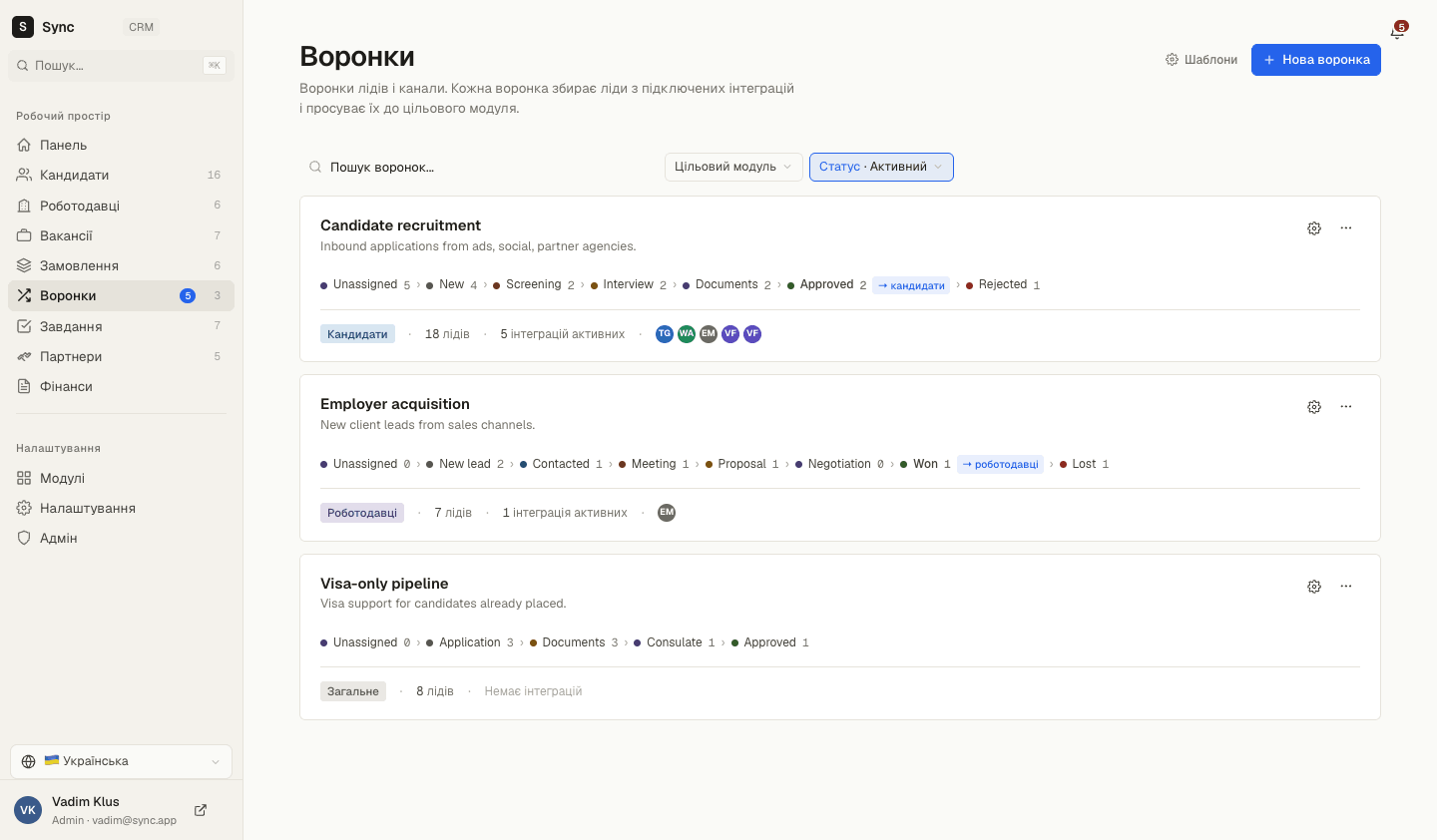Open Employer acquisition settings gear

point(1314,407)
